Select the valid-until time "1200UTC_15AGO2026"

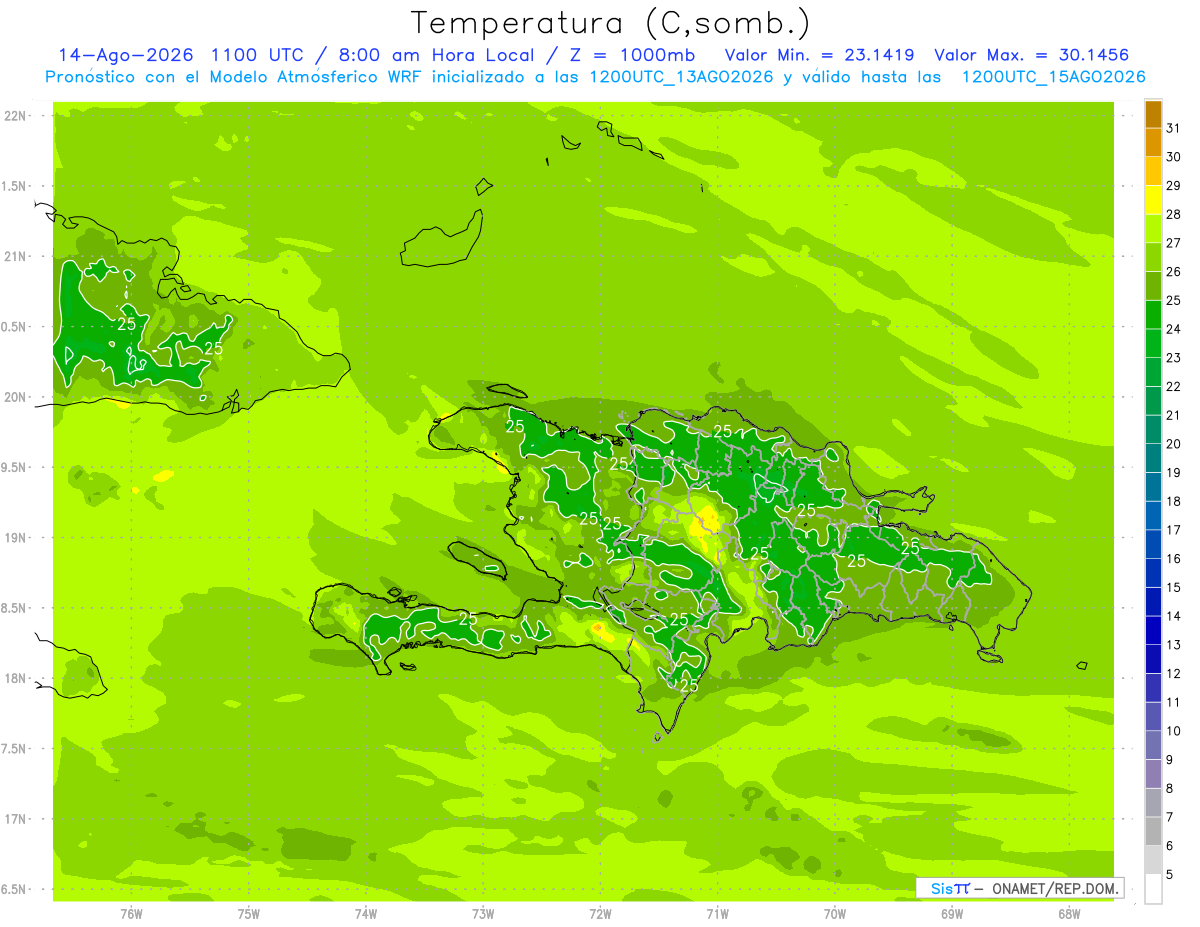tap(1053, 77)
